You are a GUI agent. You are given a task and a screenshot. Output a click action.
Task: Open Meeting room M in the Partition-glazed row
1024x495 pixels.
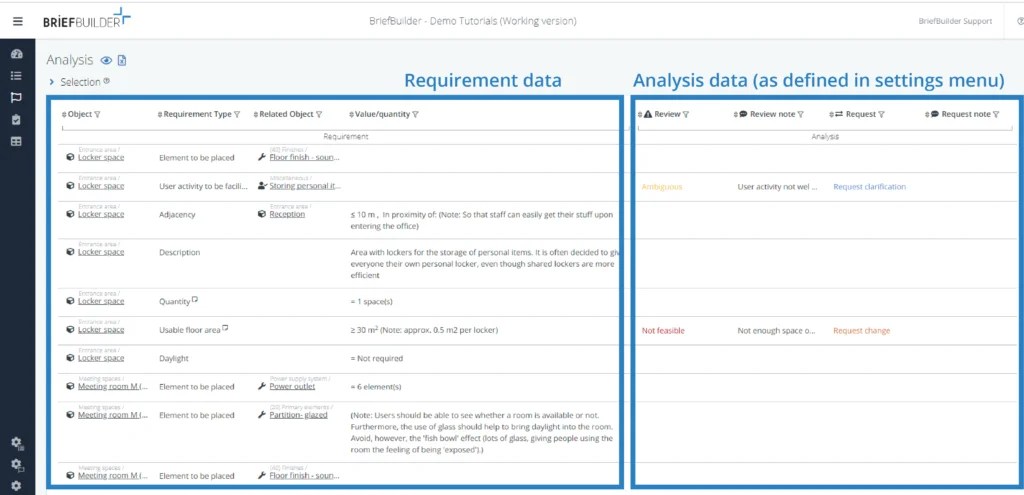pyautogui.click(x=113, y=415)
